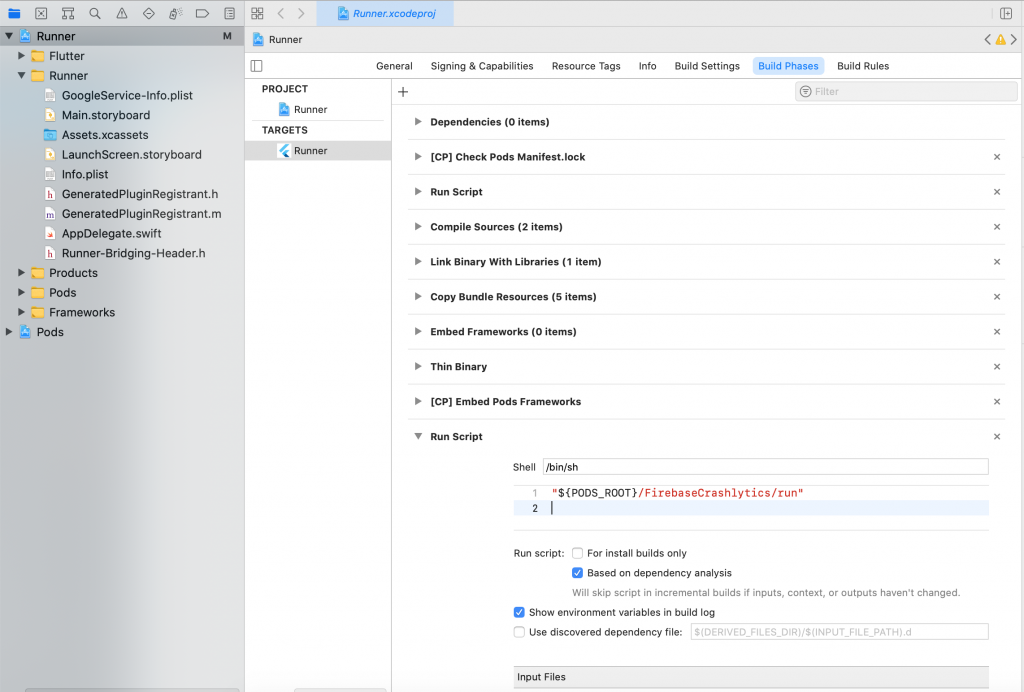
Task: Click the yellow warning issue indicator
Action: pyautogui.click(x=1000, y=40)
